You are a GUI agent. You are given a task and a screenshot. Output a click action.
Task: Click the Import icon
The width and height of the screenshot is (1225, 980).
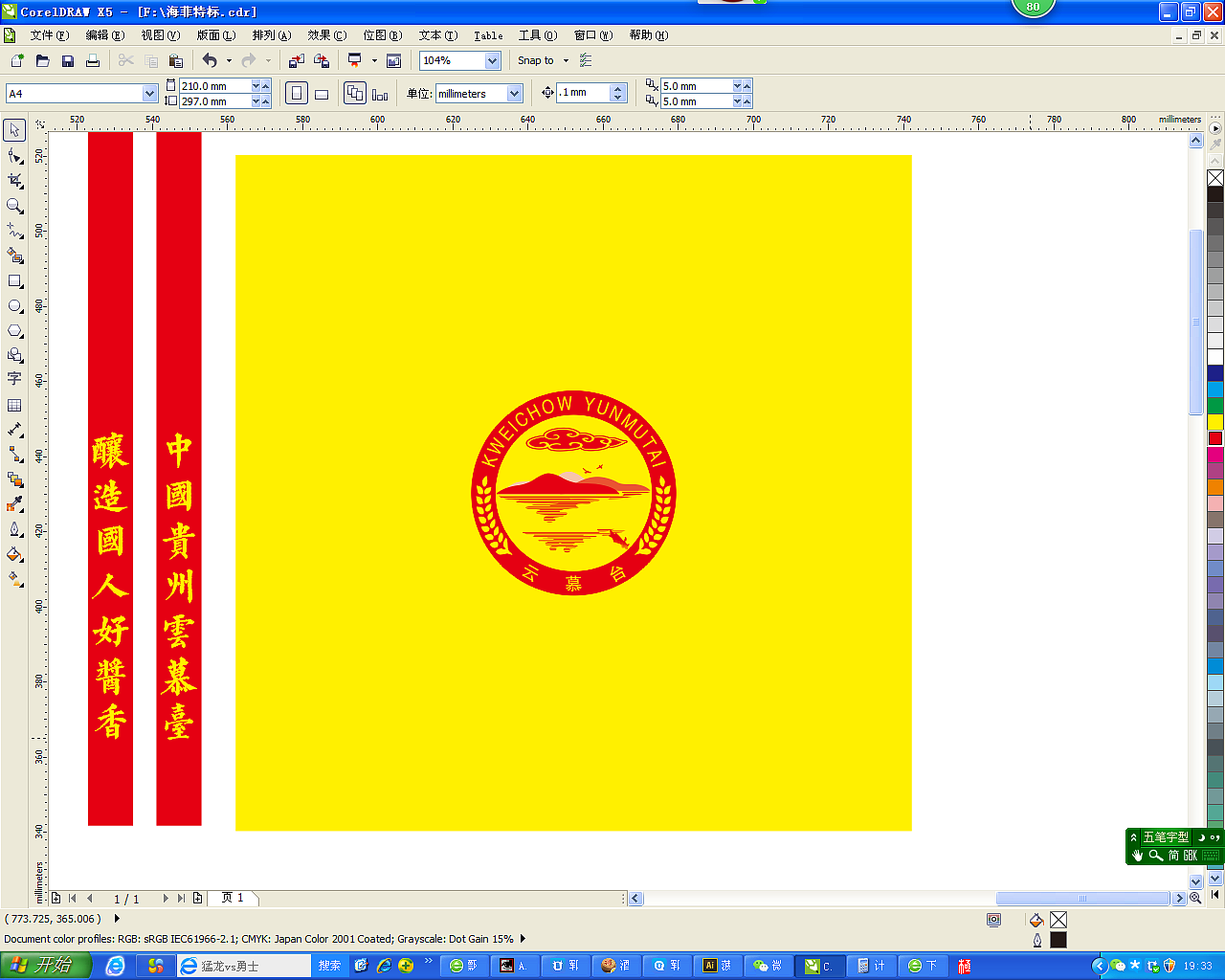pos(297,60)
